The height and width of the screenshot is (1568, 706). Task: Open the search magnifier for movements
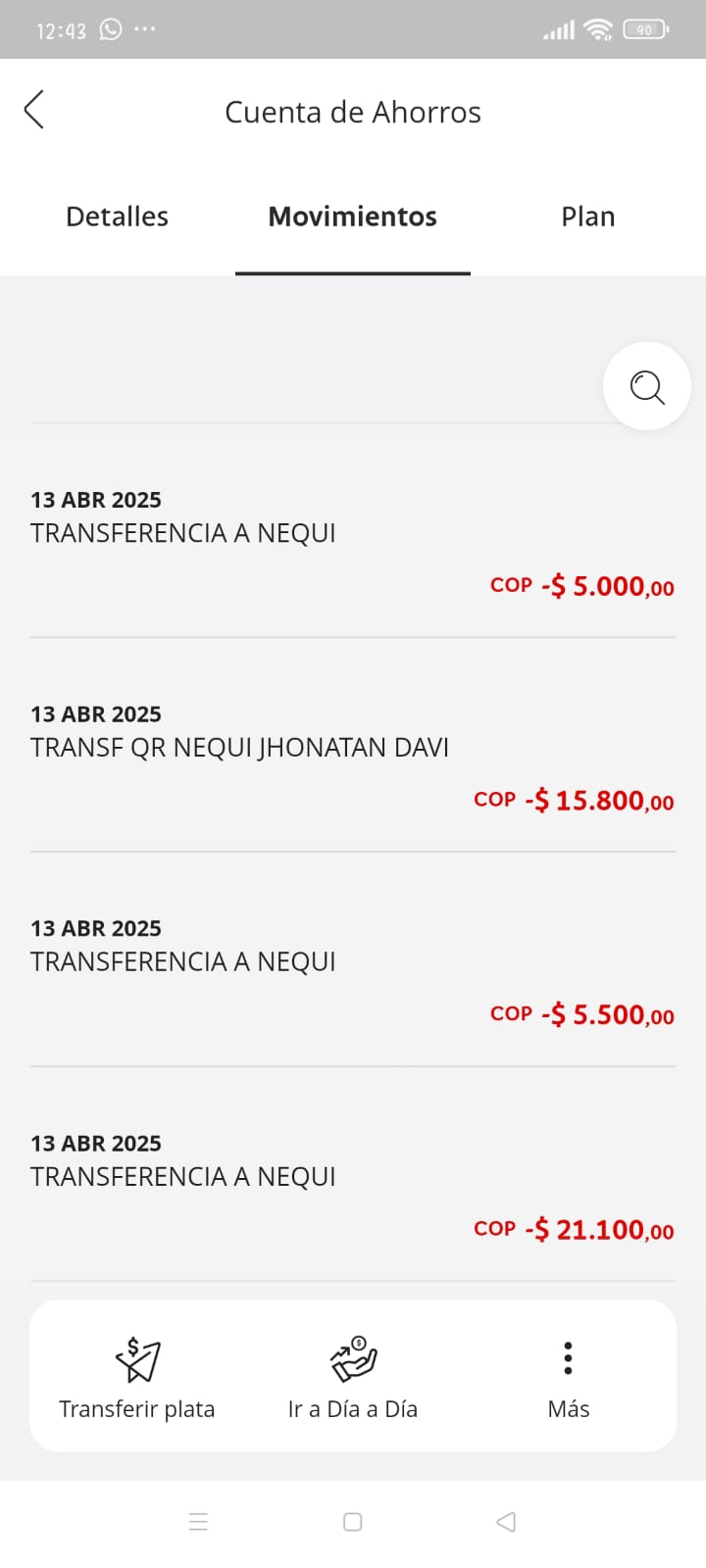coord(647,386)
